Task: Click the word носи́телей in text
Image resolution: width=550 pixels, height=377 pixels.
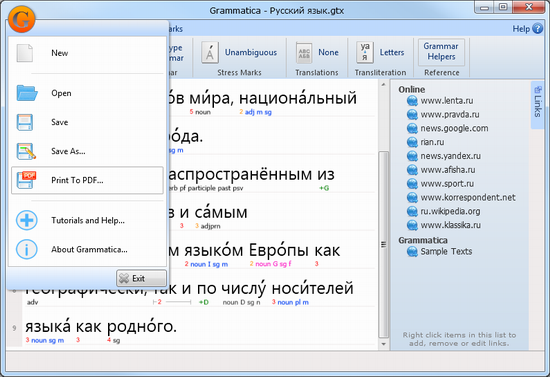Action: 312,289
